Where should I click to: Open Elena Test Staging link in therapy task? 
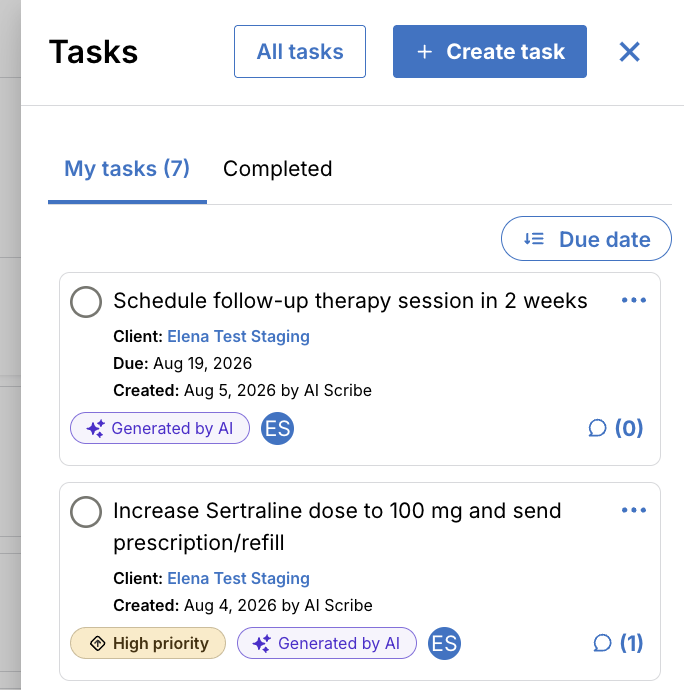pos(239,337)
